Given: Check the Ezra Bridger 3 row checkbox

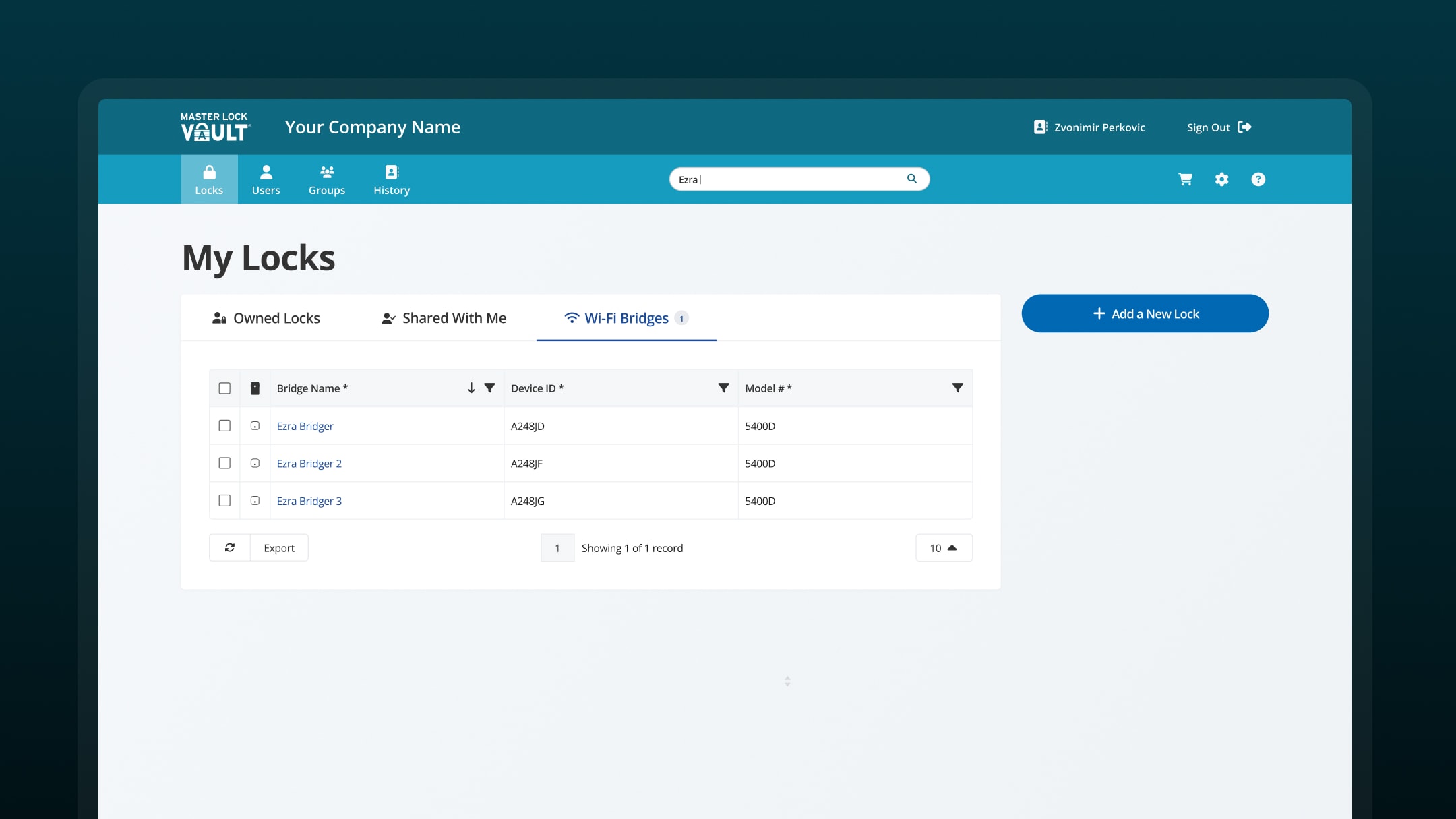Looking at the screenshot, I should click(x=224, y=501).
